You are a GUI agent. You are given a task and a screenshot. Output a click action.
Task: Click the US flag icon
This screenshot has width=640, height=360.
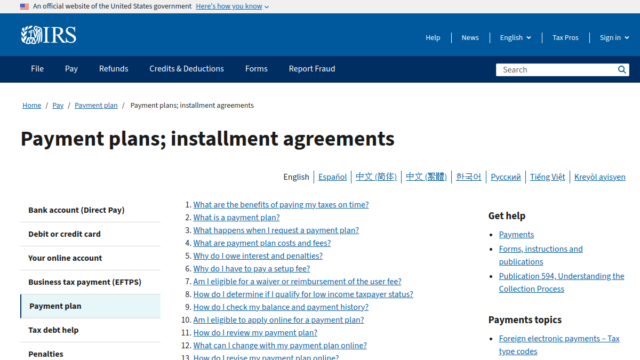pos(24,7)
